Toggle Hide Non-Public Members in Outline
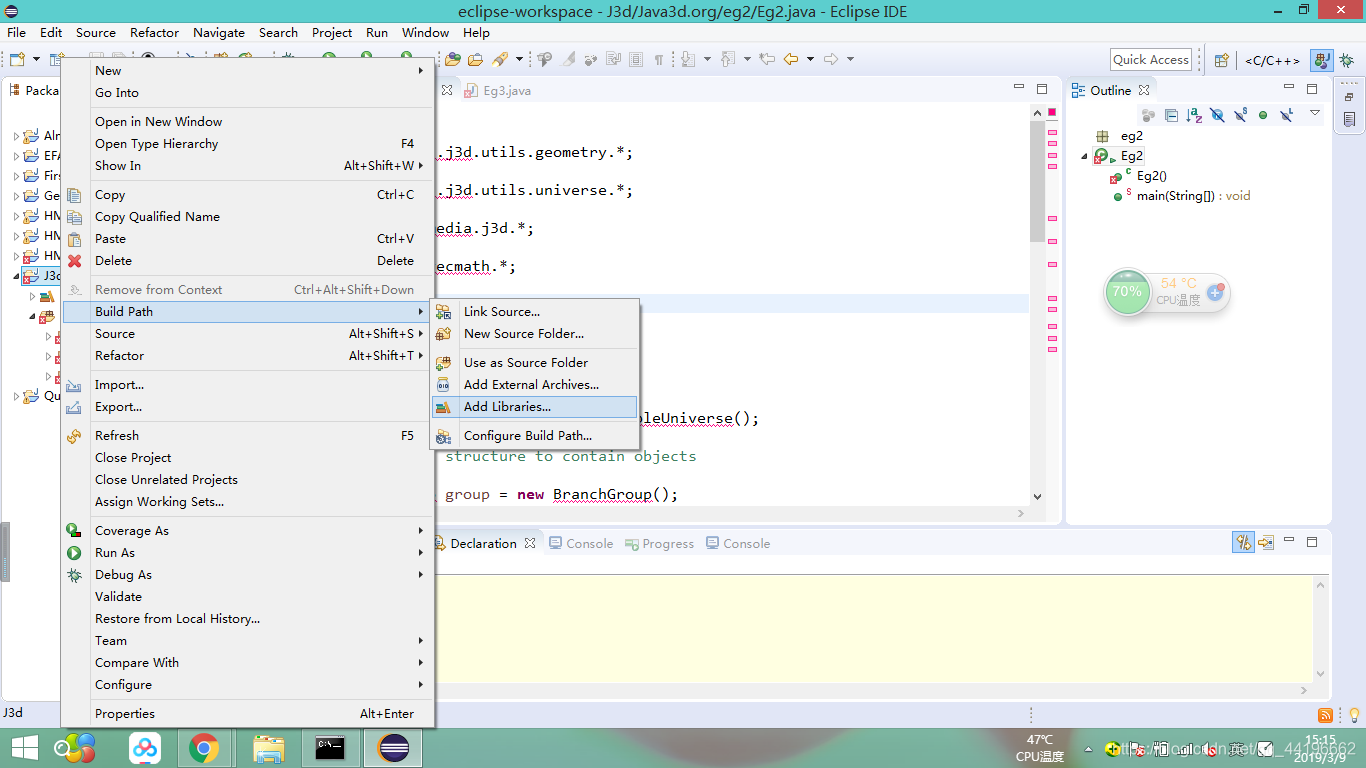1366x768 pixels. tap(1263, 115)
